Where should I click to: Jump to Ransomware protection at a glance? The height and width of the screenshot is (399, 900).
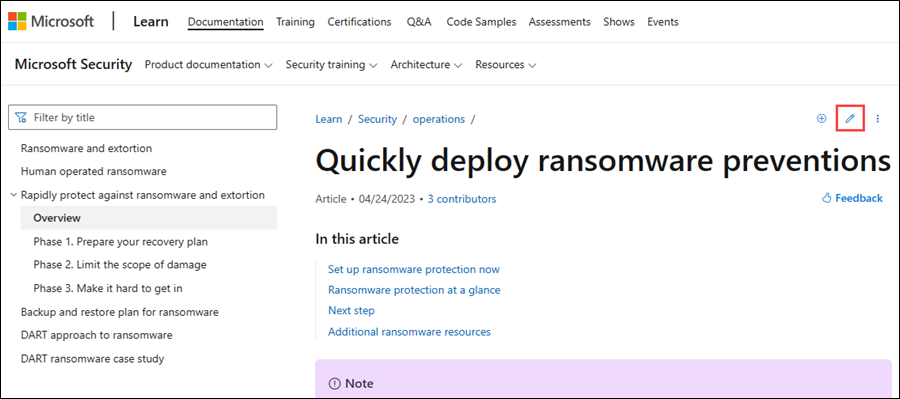click(414, 290)
